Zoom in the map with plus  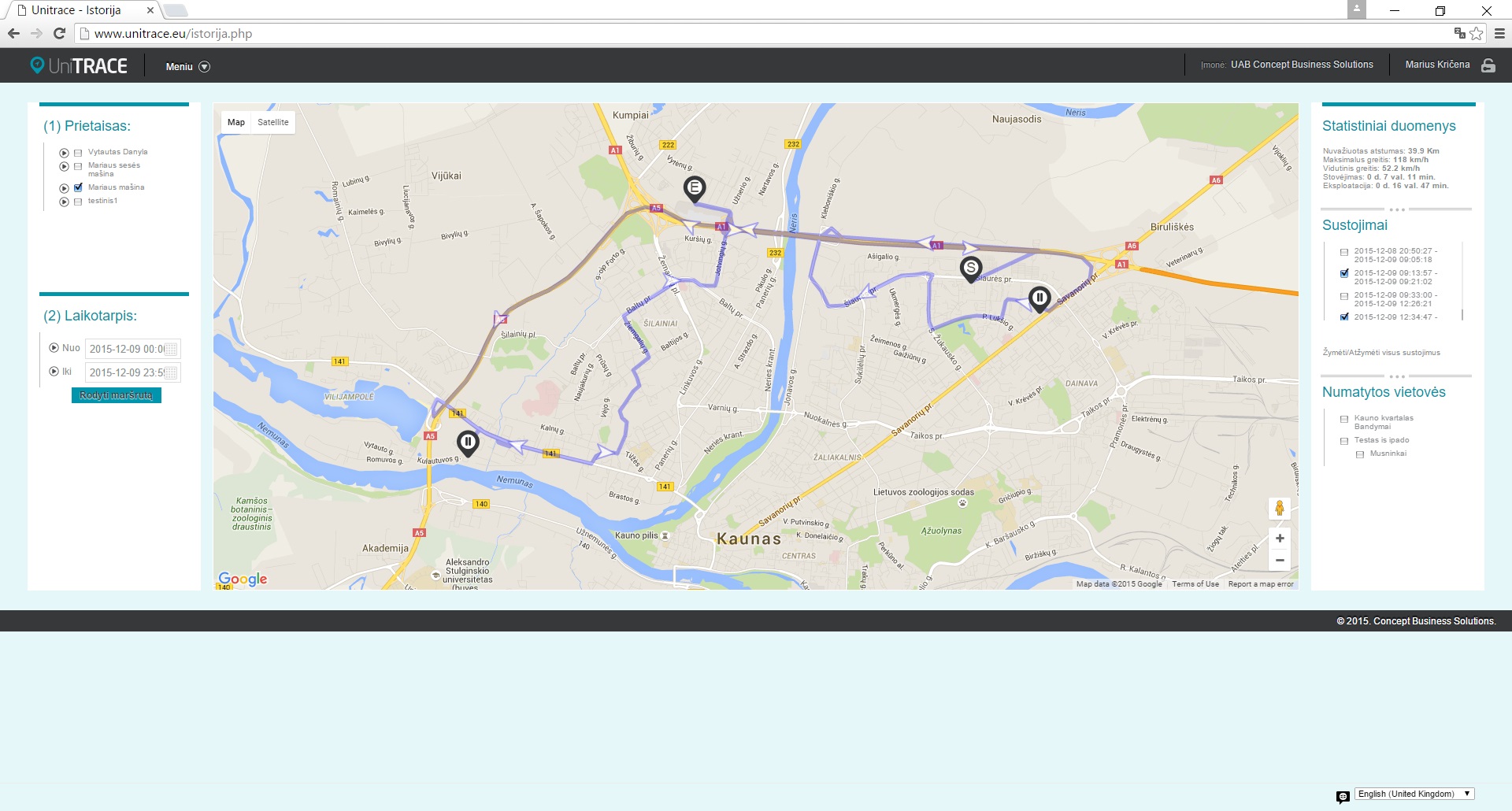point(1280,539)
